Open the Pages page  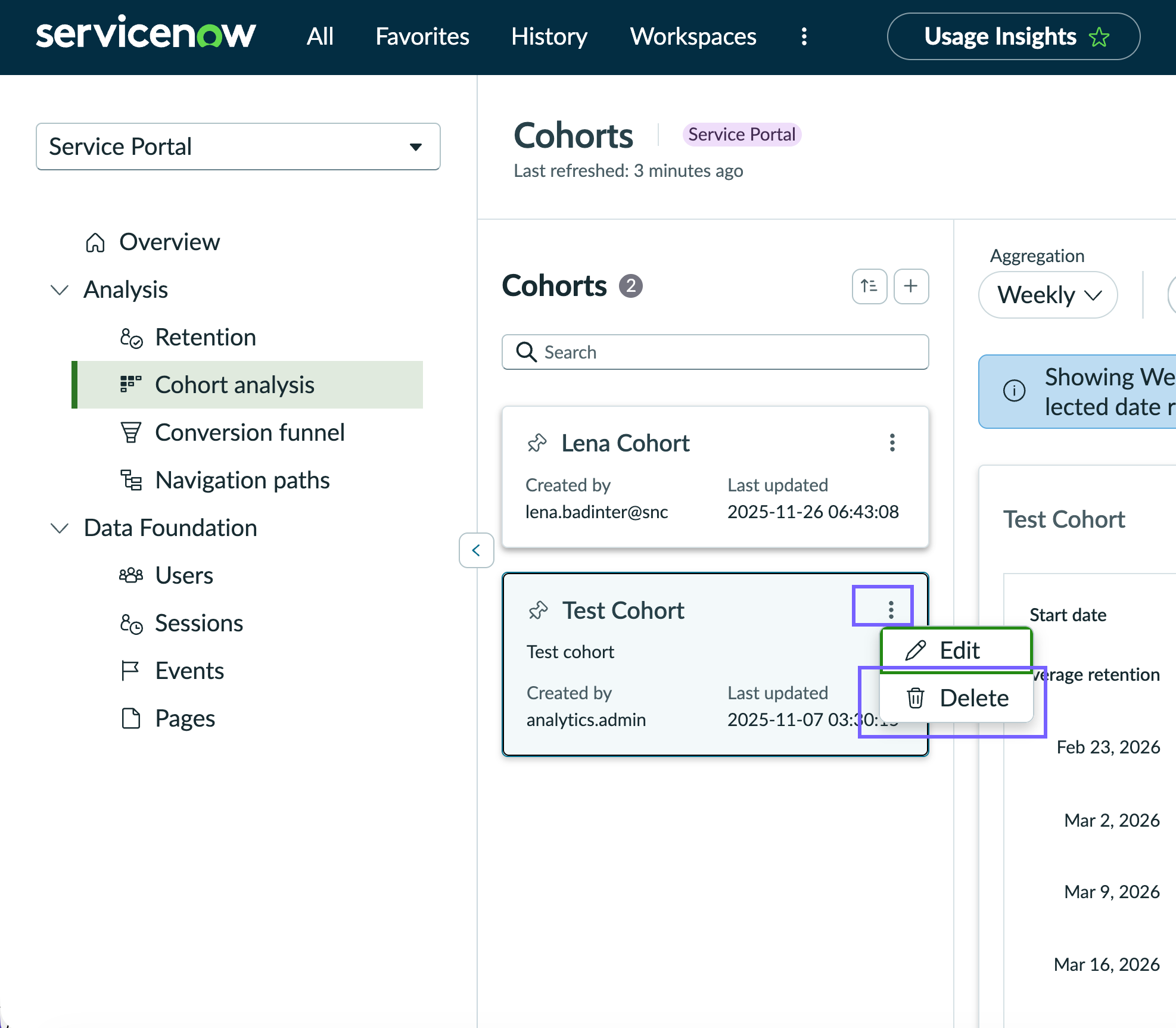coord(185,718)
